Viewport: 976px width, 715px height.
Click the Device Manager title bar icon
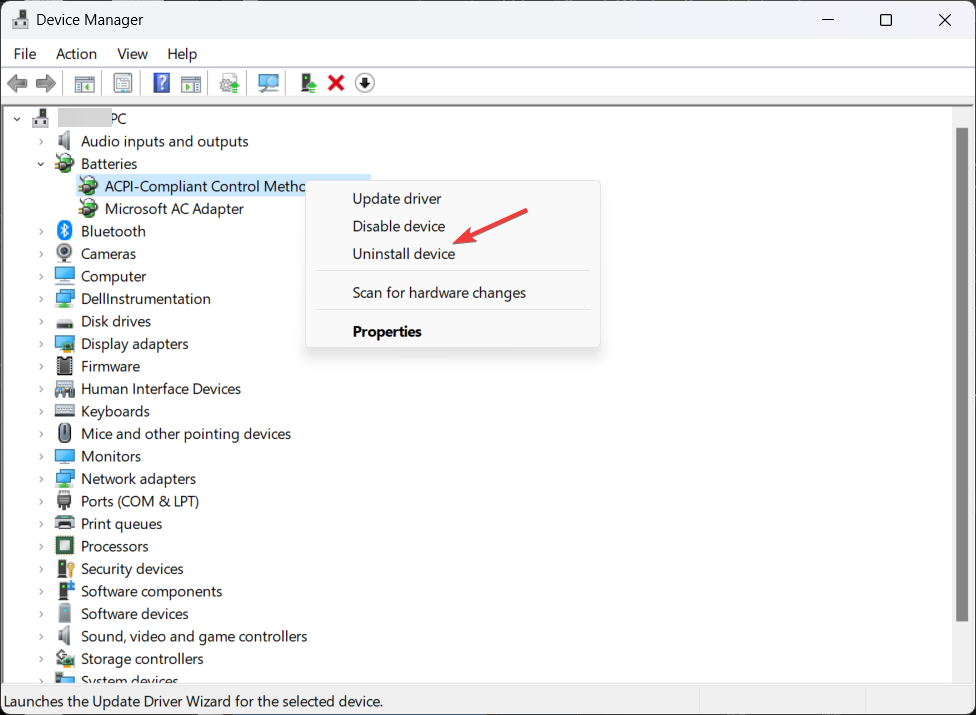coord(20,20)
